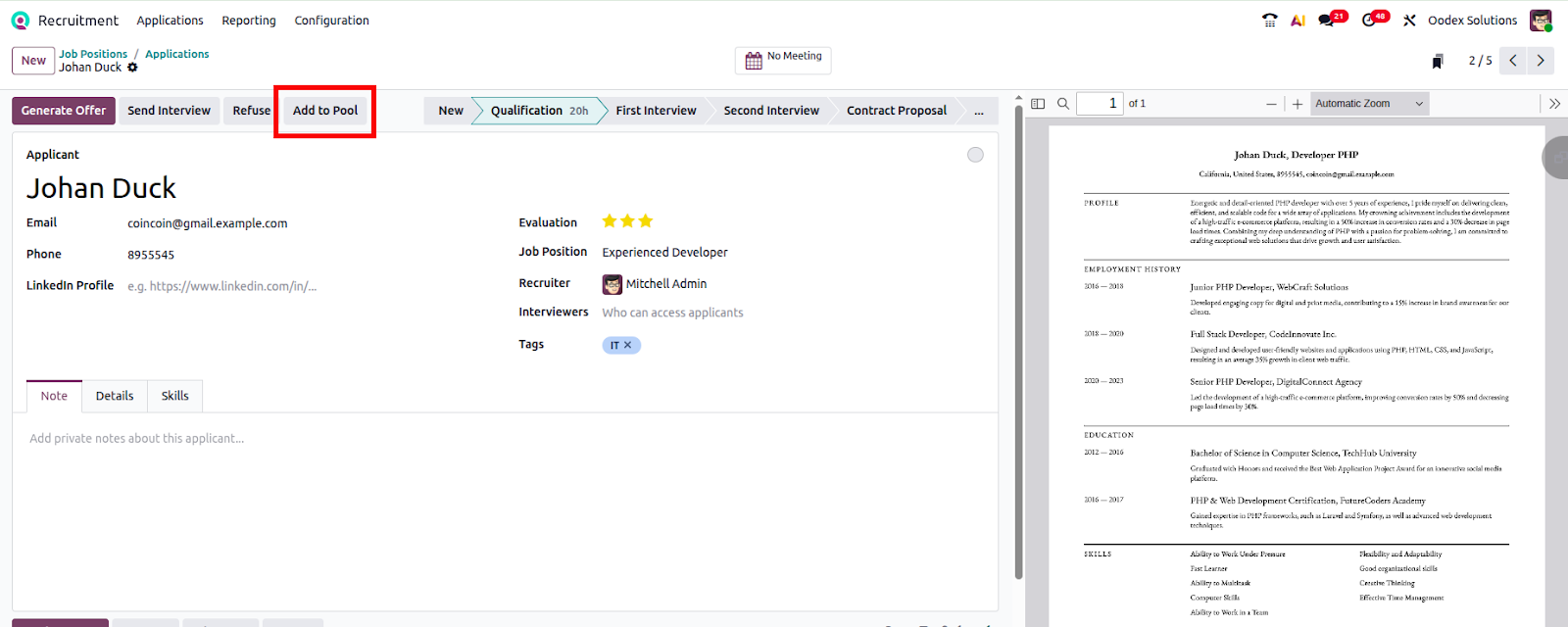
Task: Open PDF viewer tools chevron menu
Action: click(x=1554, y=104)
